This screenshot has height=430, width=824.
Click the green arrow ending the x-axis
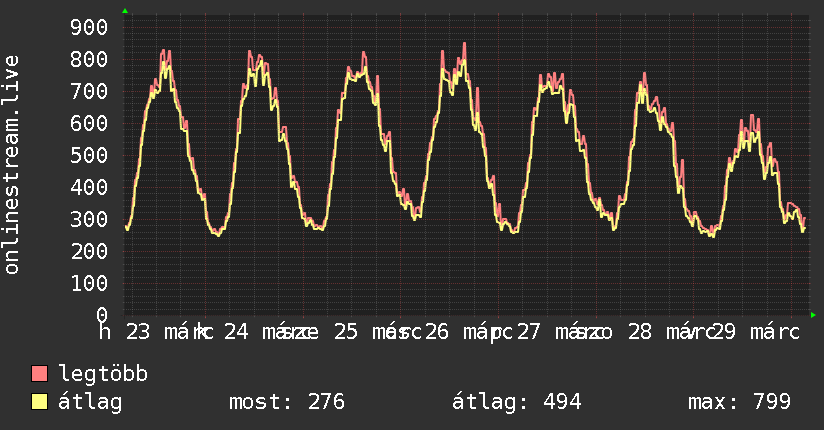click(x=813, y=315)
